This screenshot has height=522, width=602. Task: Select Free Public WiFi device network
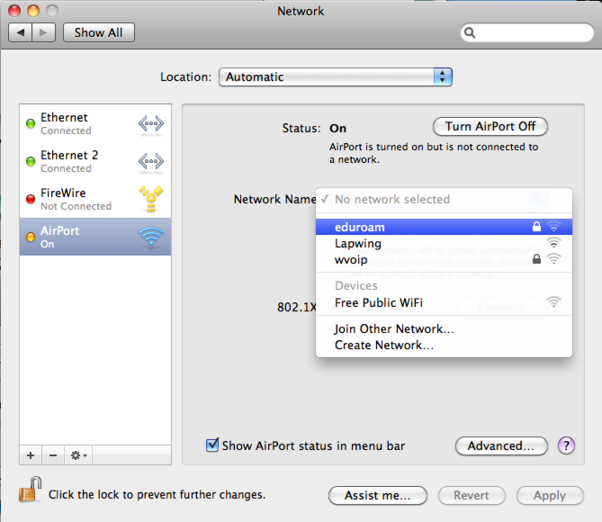tap(444, 302)
